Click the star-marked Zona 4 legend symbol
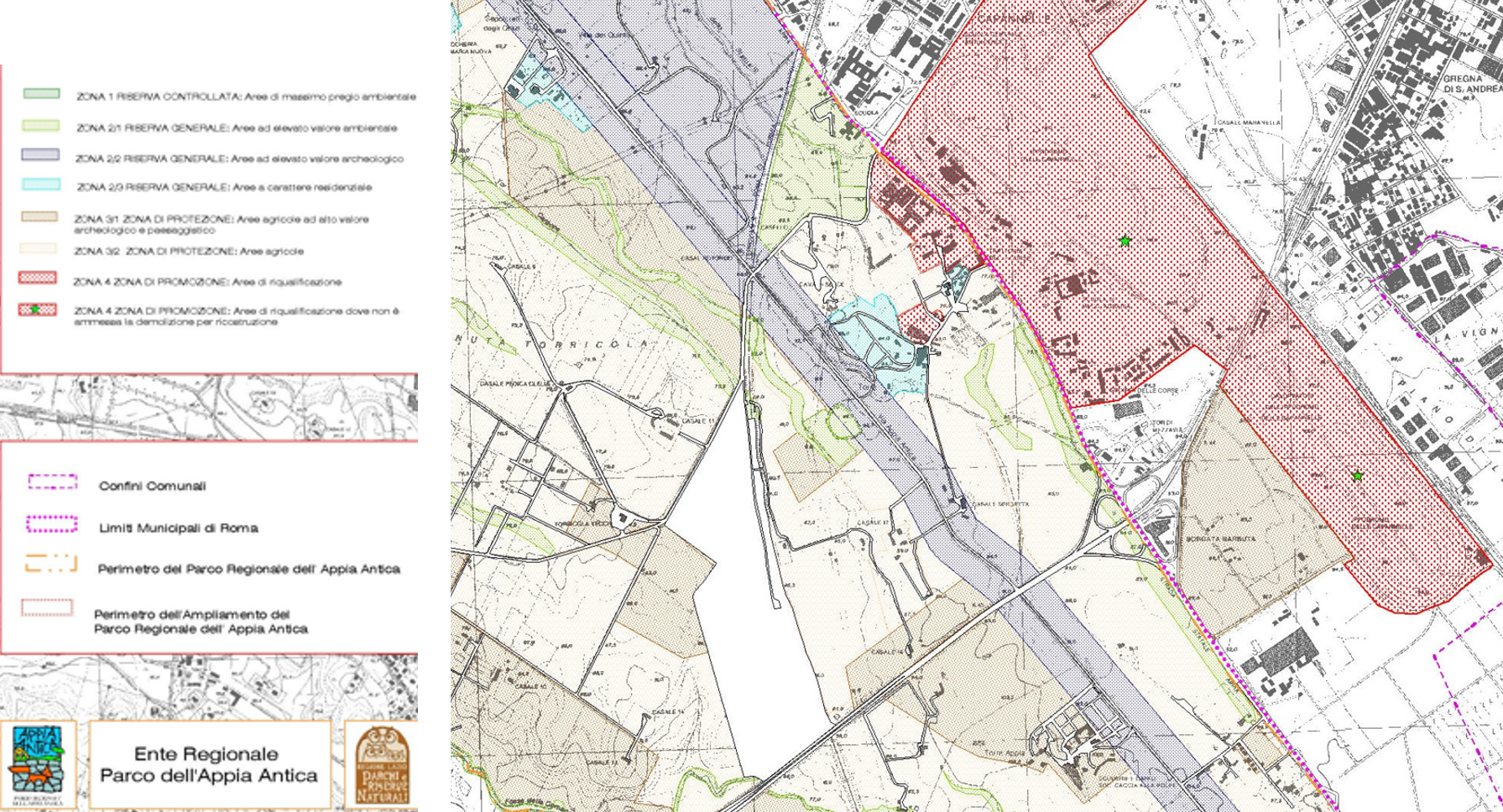 point(38,310)
